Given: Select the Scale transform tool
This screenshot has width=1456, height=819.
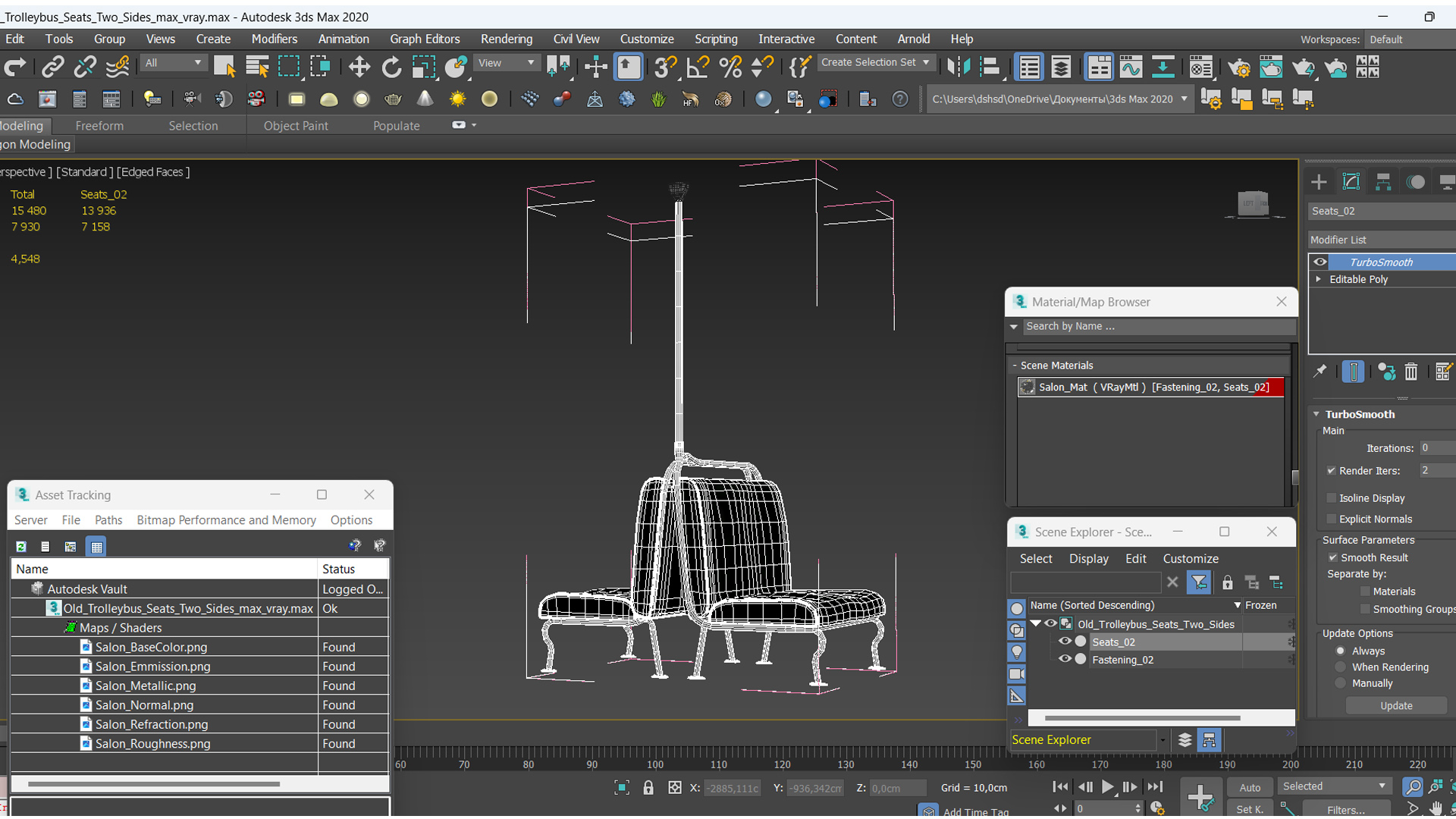Looking at the screenshot, I should click(424, 67).
